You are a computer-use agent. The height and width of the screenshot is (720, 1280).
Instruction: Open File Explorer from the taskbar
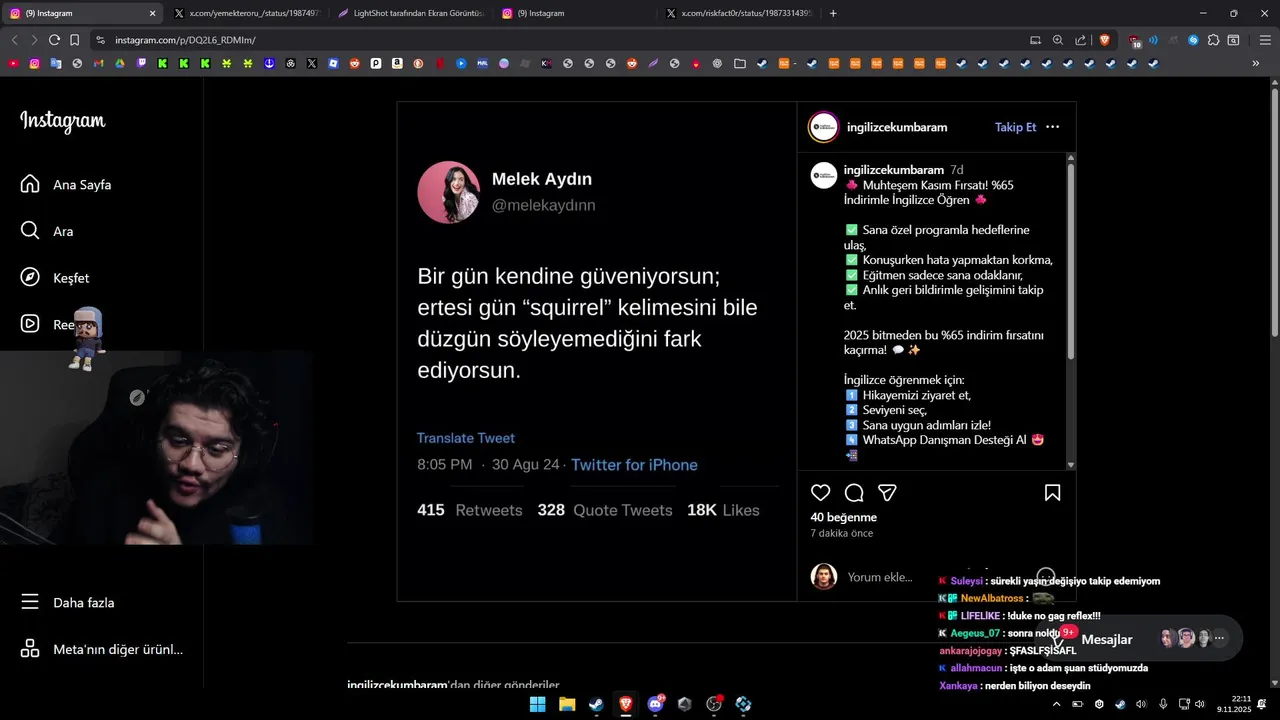pos(566,704)
